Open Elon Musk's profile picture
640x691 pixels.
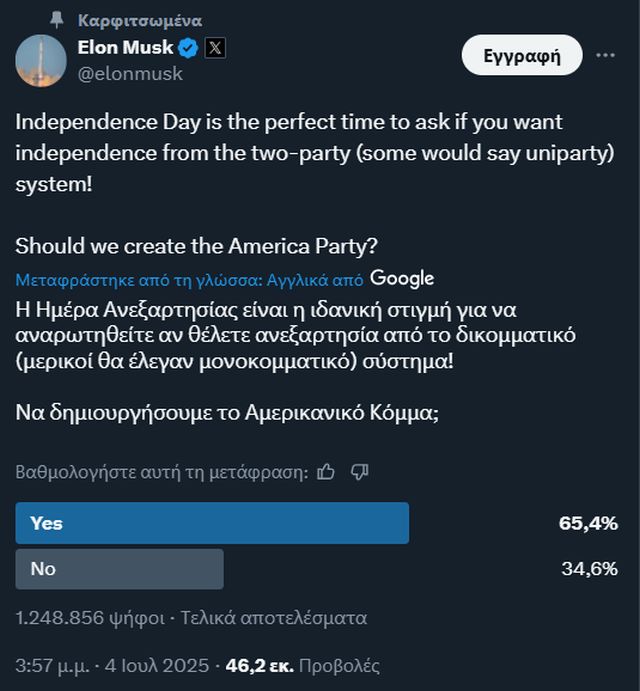[x=41, y=60]
